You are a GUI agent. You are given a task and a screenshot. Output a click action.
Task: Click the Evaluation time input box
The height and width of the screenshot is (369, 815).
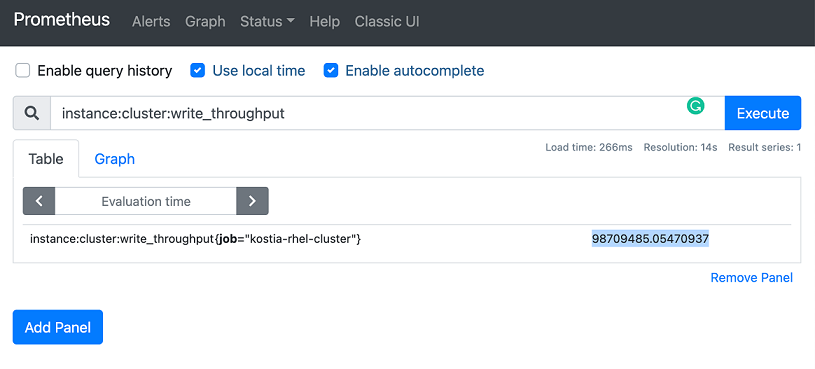[146, 201]
